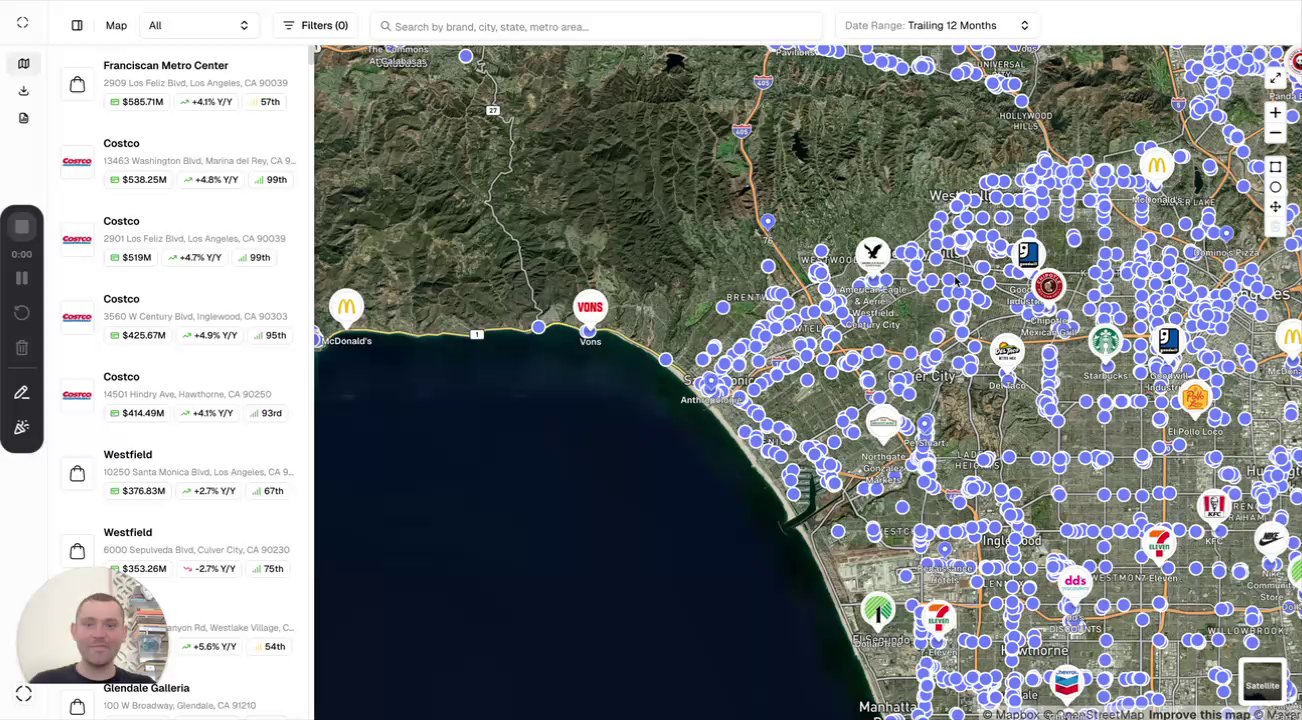Open the All category dropdown
This screenshot has height=720, width=1302.
[x=198, y=25]
